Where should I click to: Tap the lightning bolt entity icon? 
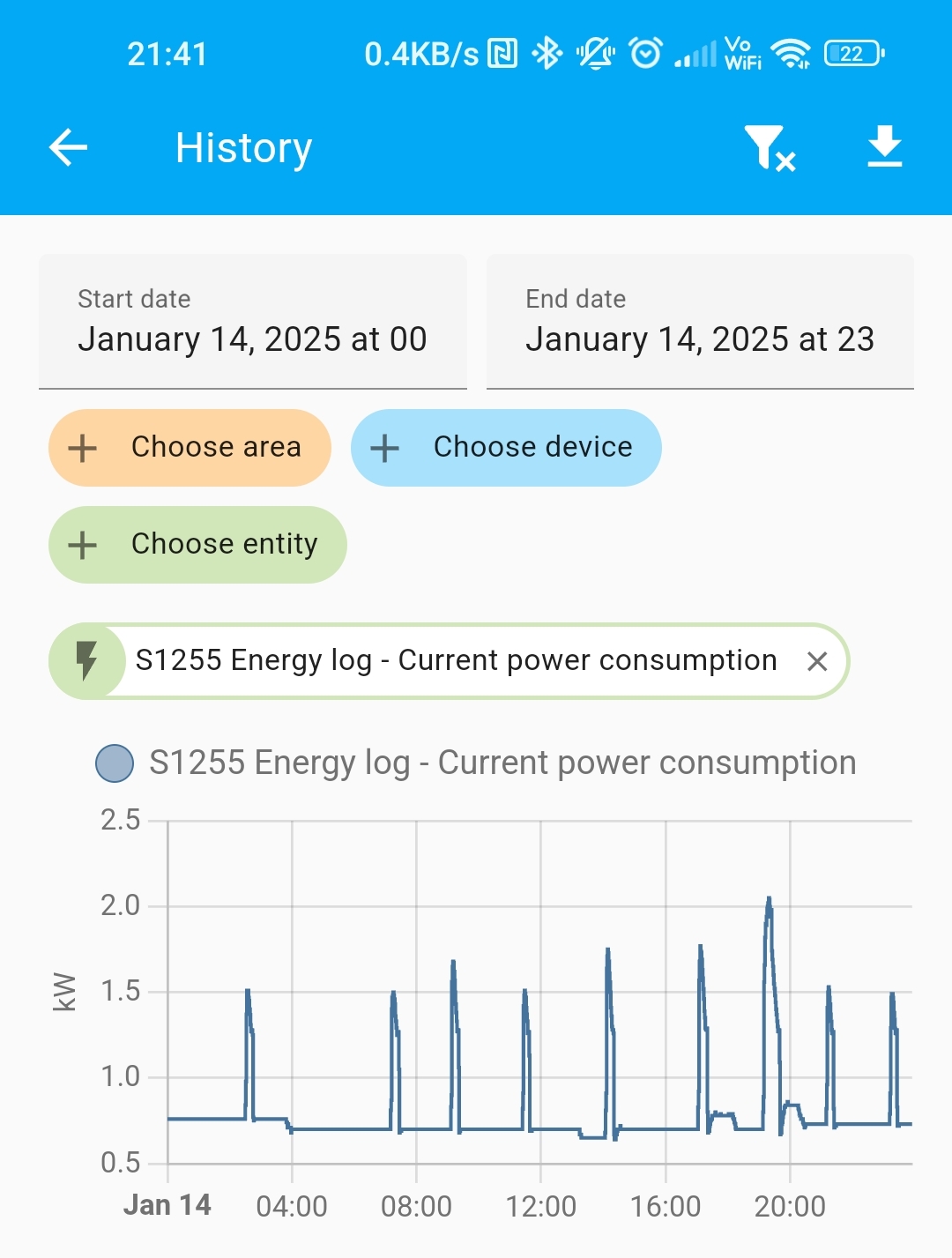[x=86, y=661]
